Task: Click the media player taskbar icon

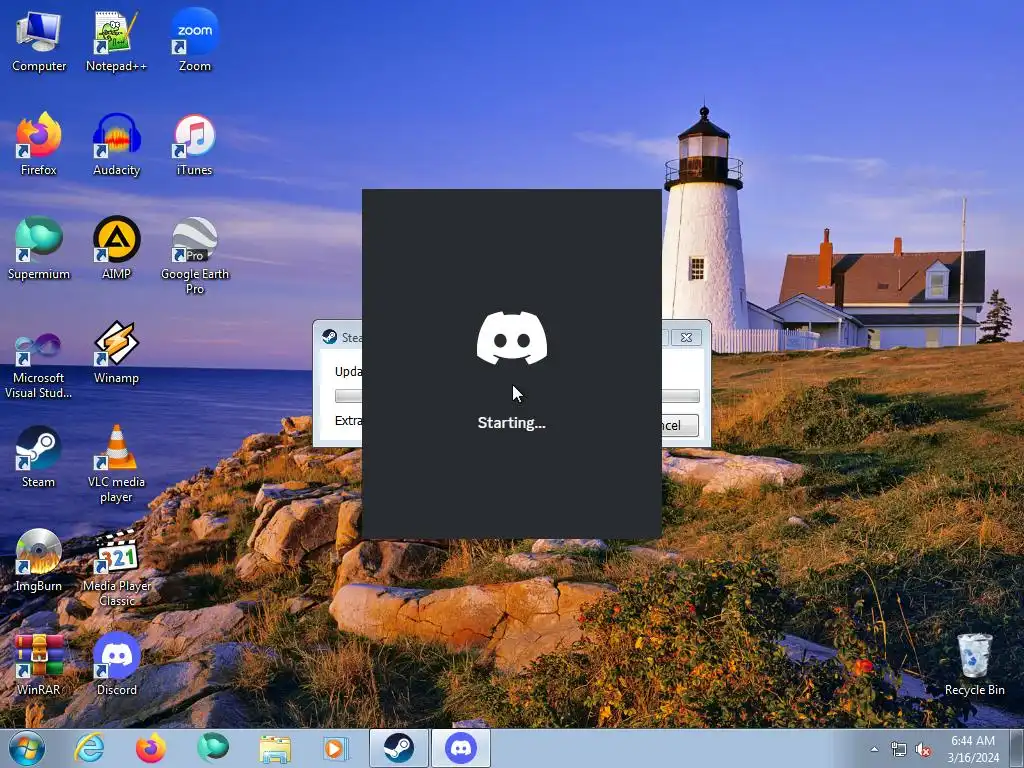Action: click(x=336, y=748)
